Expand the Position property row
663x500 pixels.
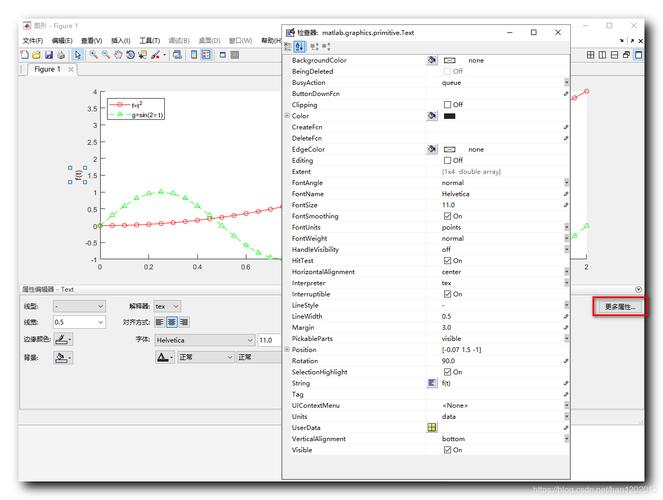point(287,350)
